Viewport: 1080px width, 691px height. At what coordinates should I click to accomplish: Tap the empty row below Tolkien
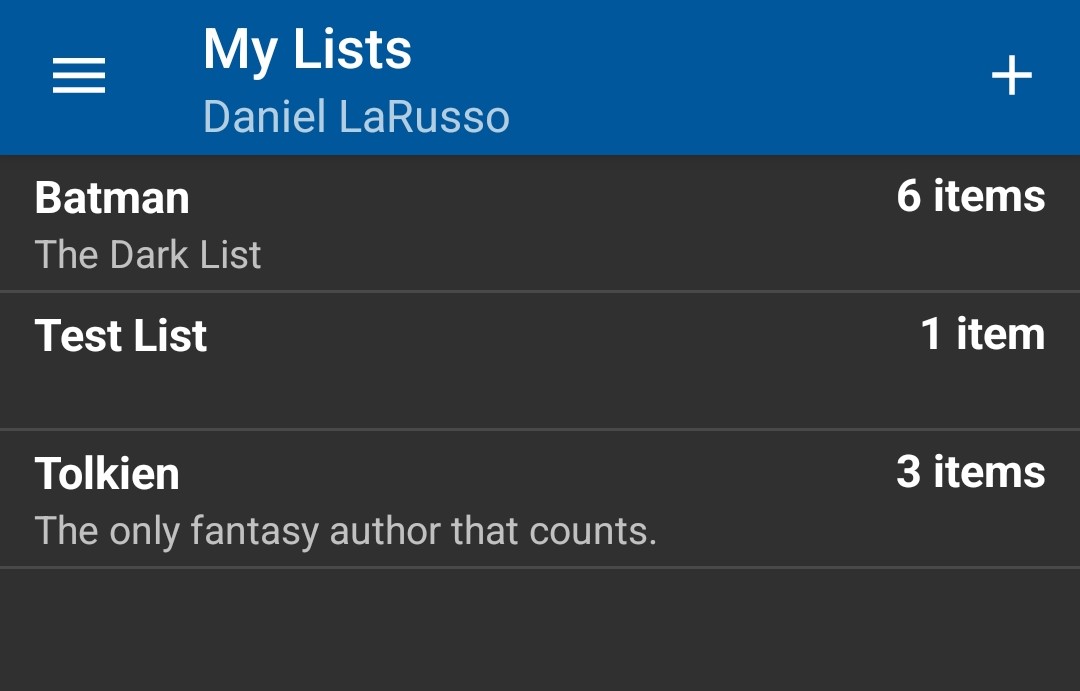pos(540,630)
